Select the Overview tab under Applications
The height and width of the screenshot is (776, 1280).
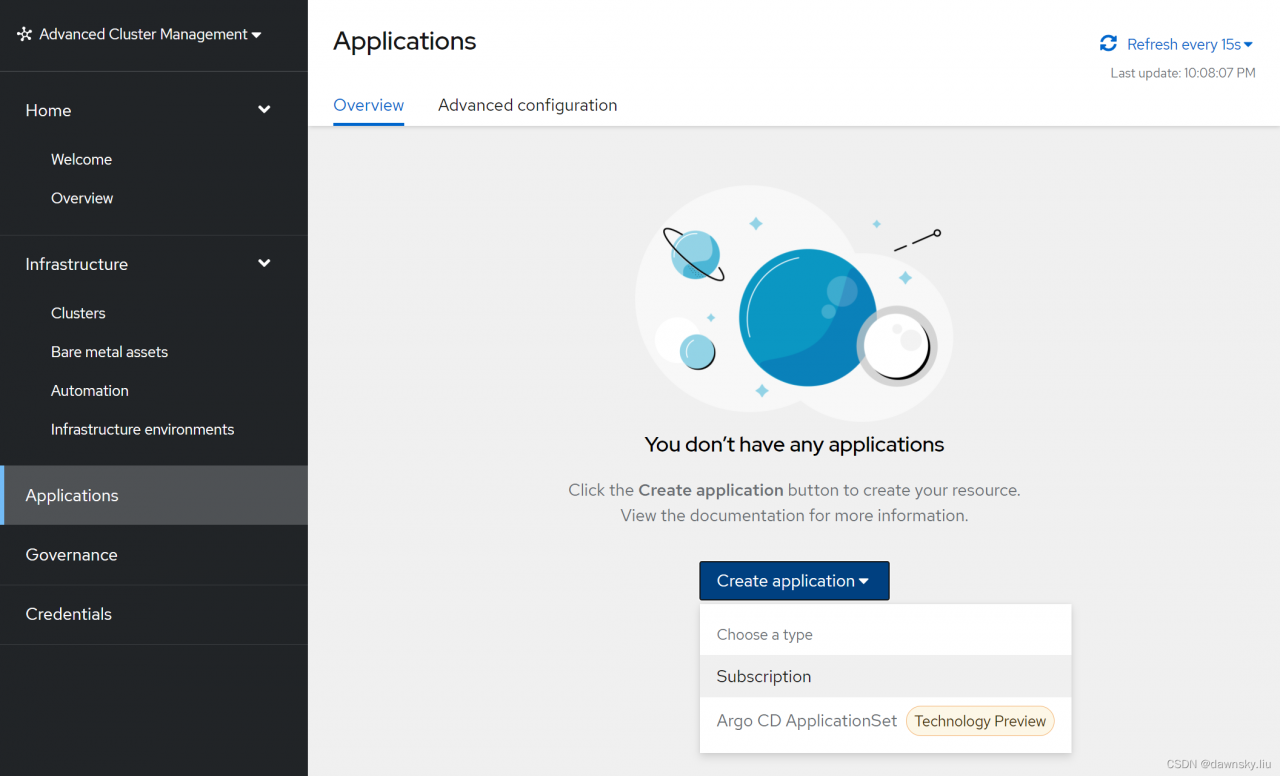point(368,105)
